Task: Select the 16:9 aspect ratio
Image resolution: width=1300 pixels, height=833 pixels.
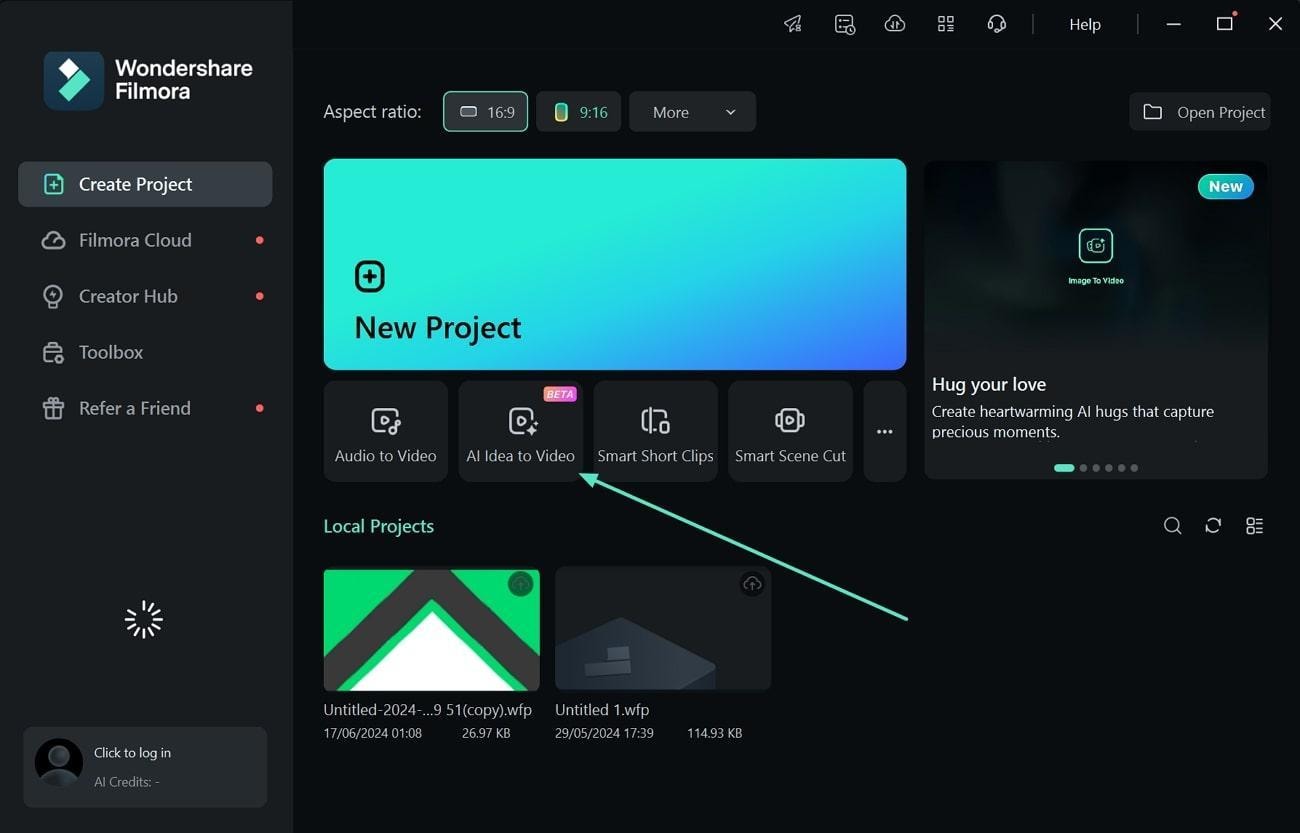Action: (x=486, y=112)
